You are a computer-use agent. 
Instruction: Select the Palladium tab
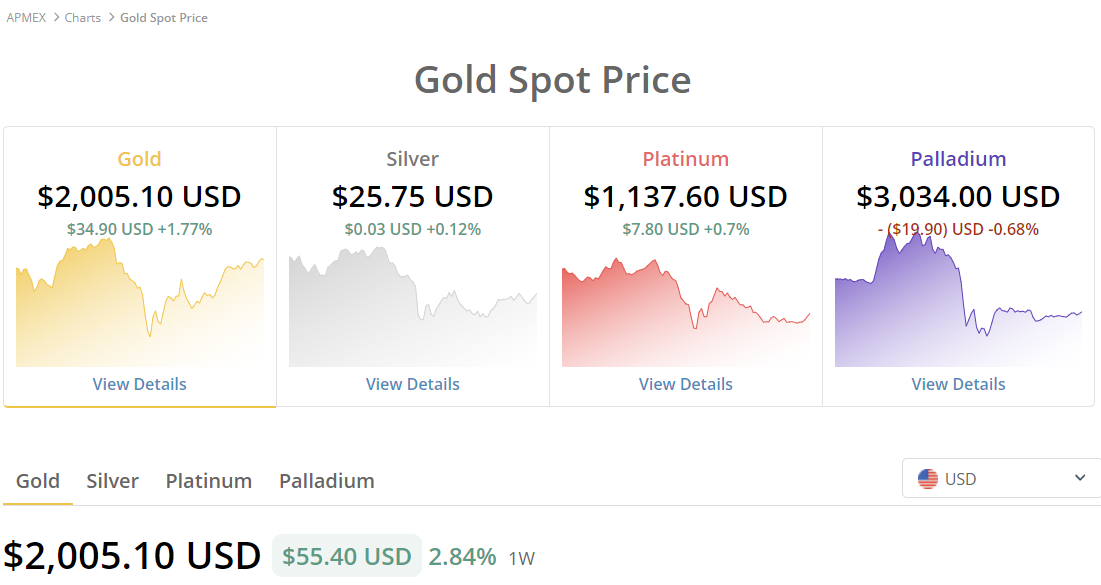[327, 481]
